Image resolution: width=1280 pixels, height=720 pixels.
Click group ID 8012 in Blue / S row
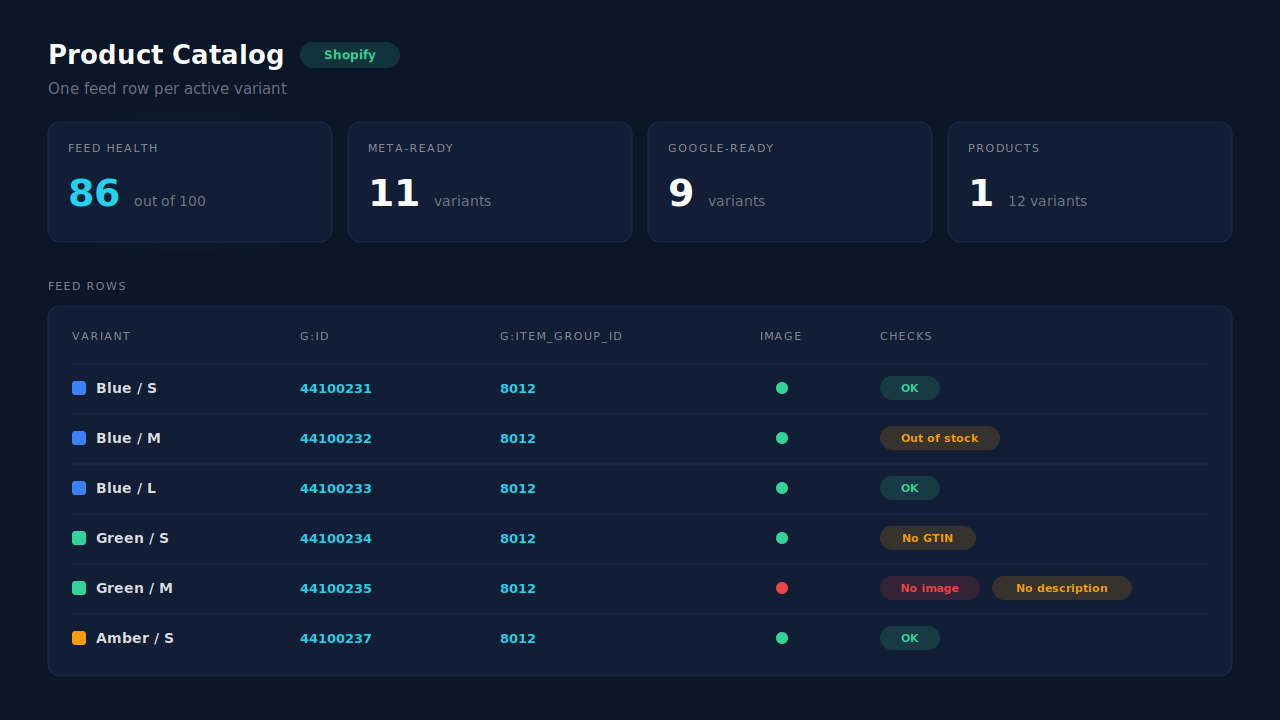pos(518,388)
